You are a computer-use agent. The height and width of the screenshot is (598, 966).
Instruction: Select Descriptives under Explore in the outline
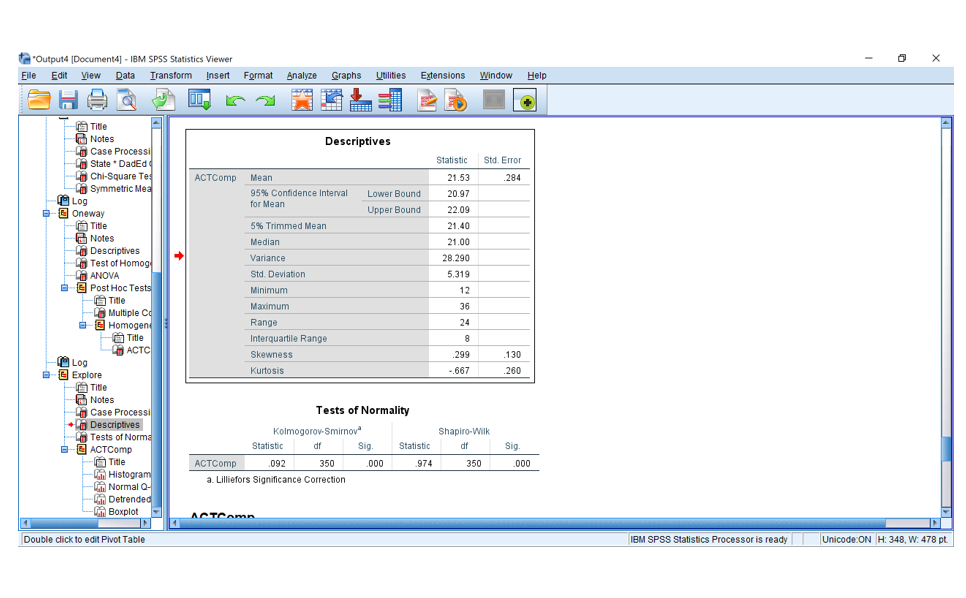(x=115, y=425)
